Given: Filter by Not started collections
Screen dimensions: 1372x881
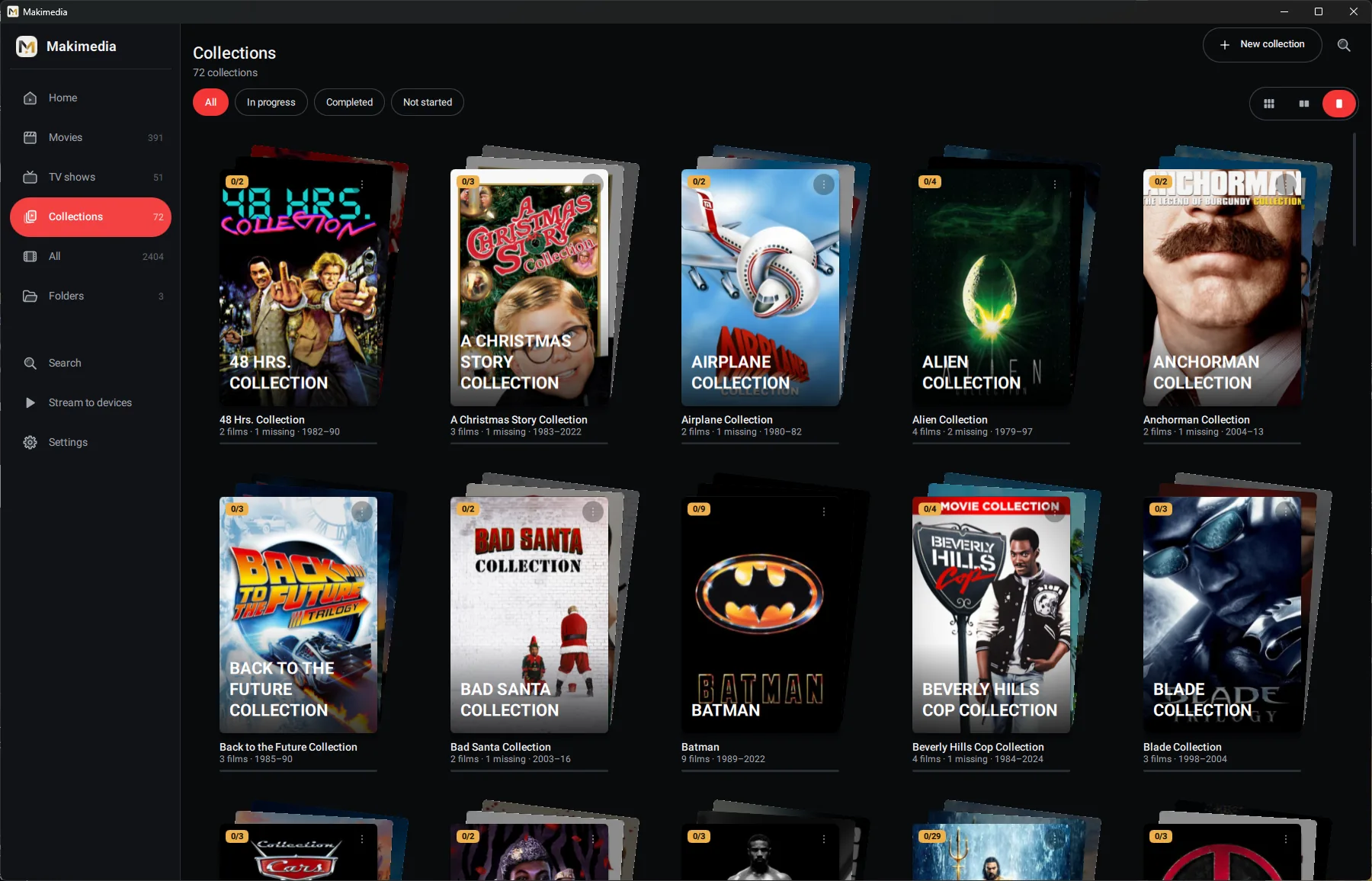Looking at the screenshot, I should (427, 102).
